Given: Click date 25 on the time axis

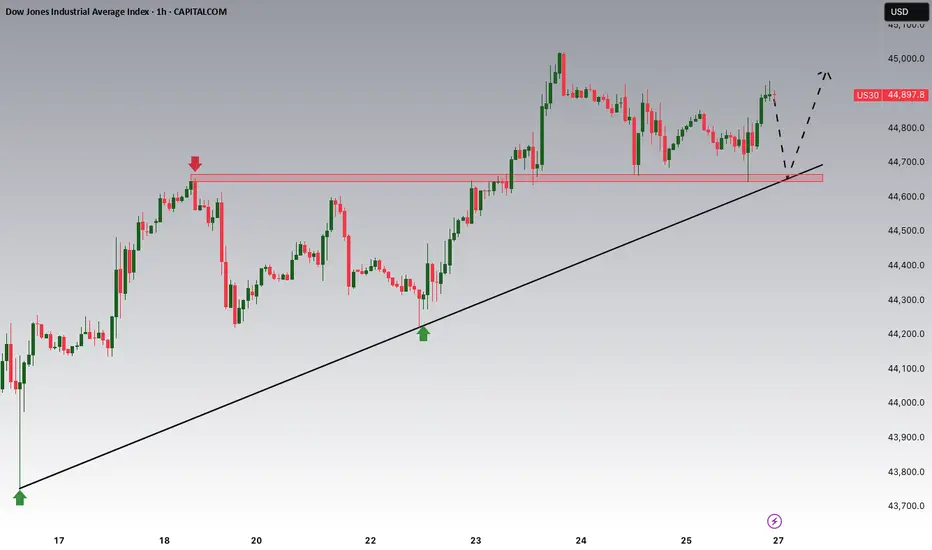Looking at the screenshot, I should point(686,540).
